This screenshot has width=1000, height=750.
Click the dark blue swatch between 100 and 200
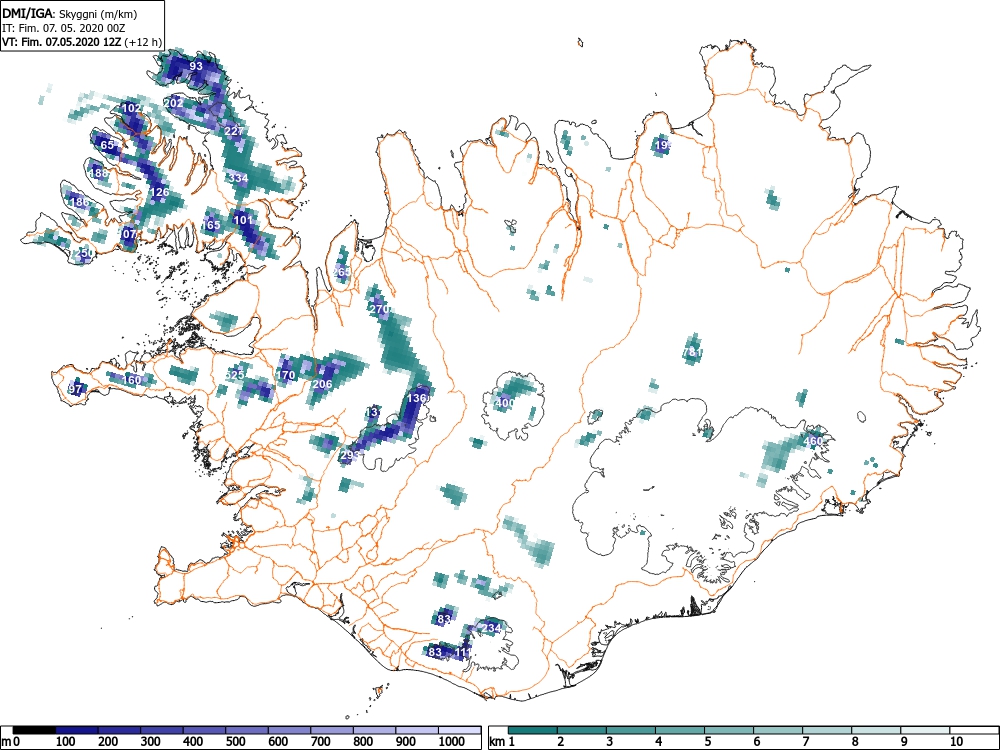tap(77, 730)
